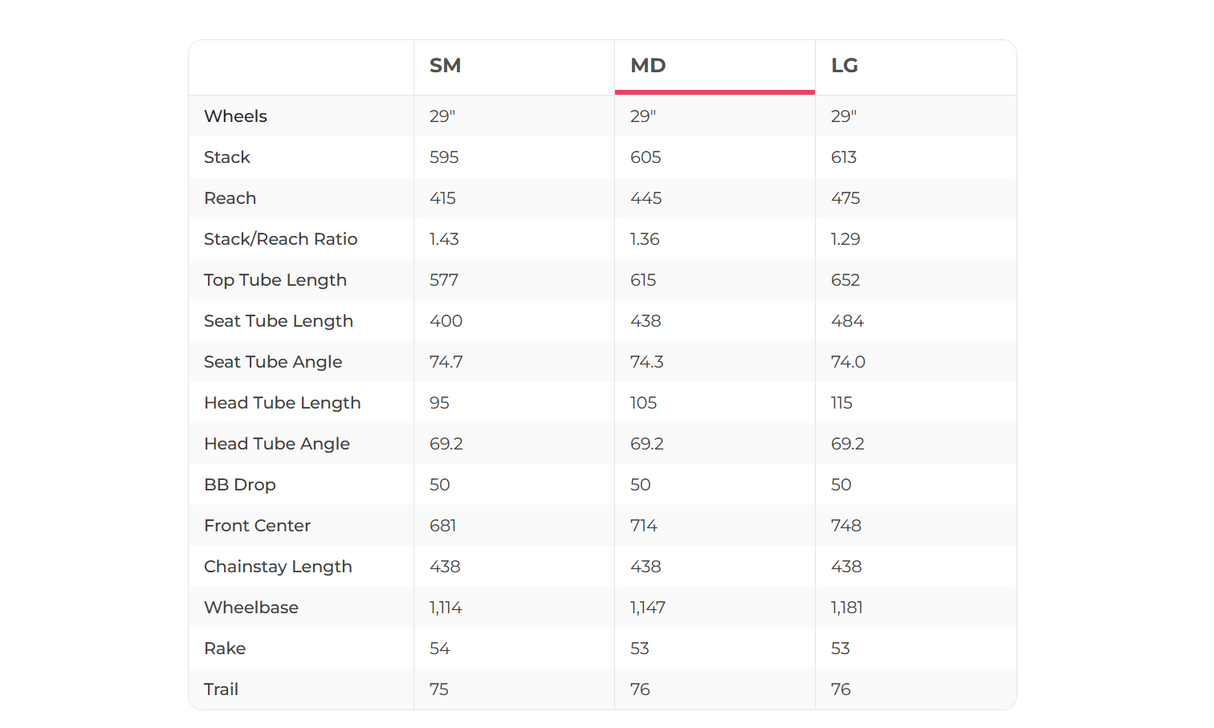Image resolution: width=1214 pixels, height=728 pixels.
Task: Click the Stack row label
Action: pos(227,157)
